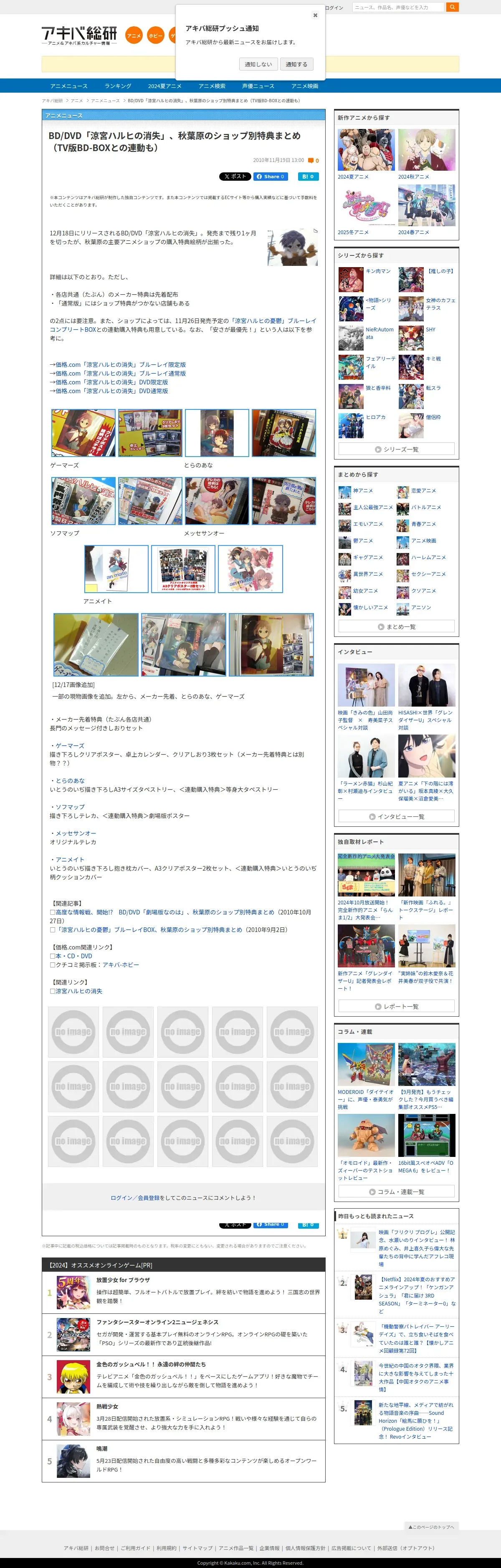Click the ログイン／会員登録 comment link
The image size is (501, 1568).
coord(134,1198)
